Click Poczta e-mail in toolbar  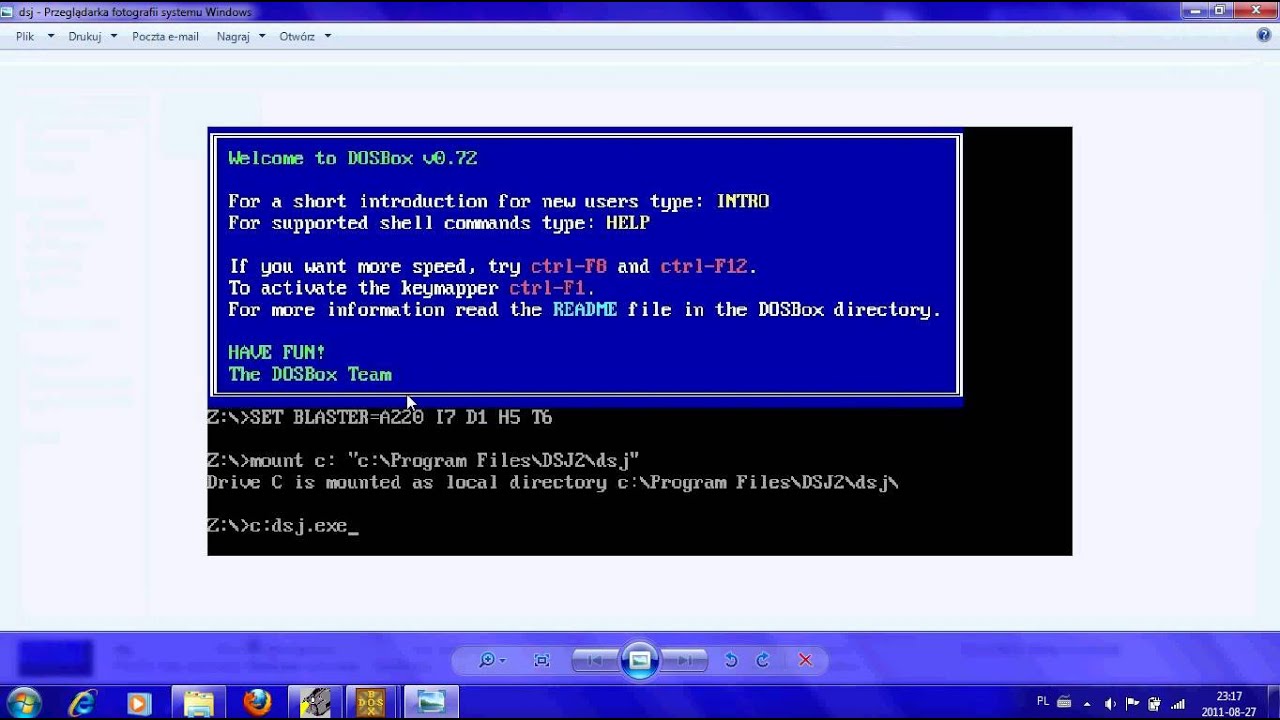point(165,36)
